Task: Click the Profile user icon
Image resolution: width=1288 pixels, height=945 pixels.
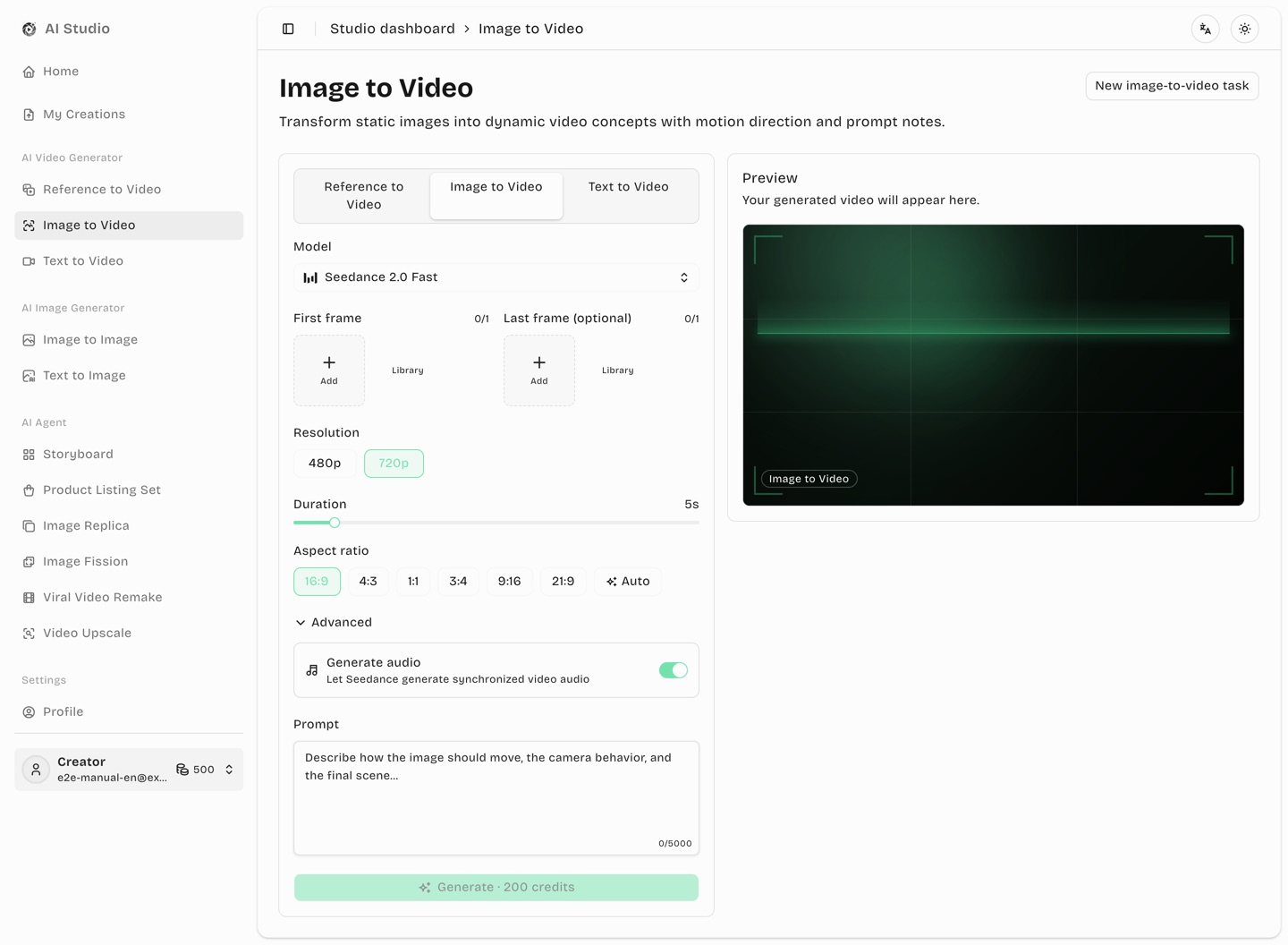Action: (29, 712)
